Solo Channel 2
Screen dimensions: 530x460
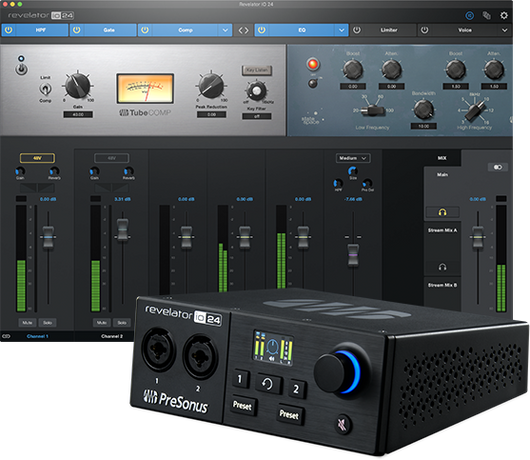coord(122,323)
